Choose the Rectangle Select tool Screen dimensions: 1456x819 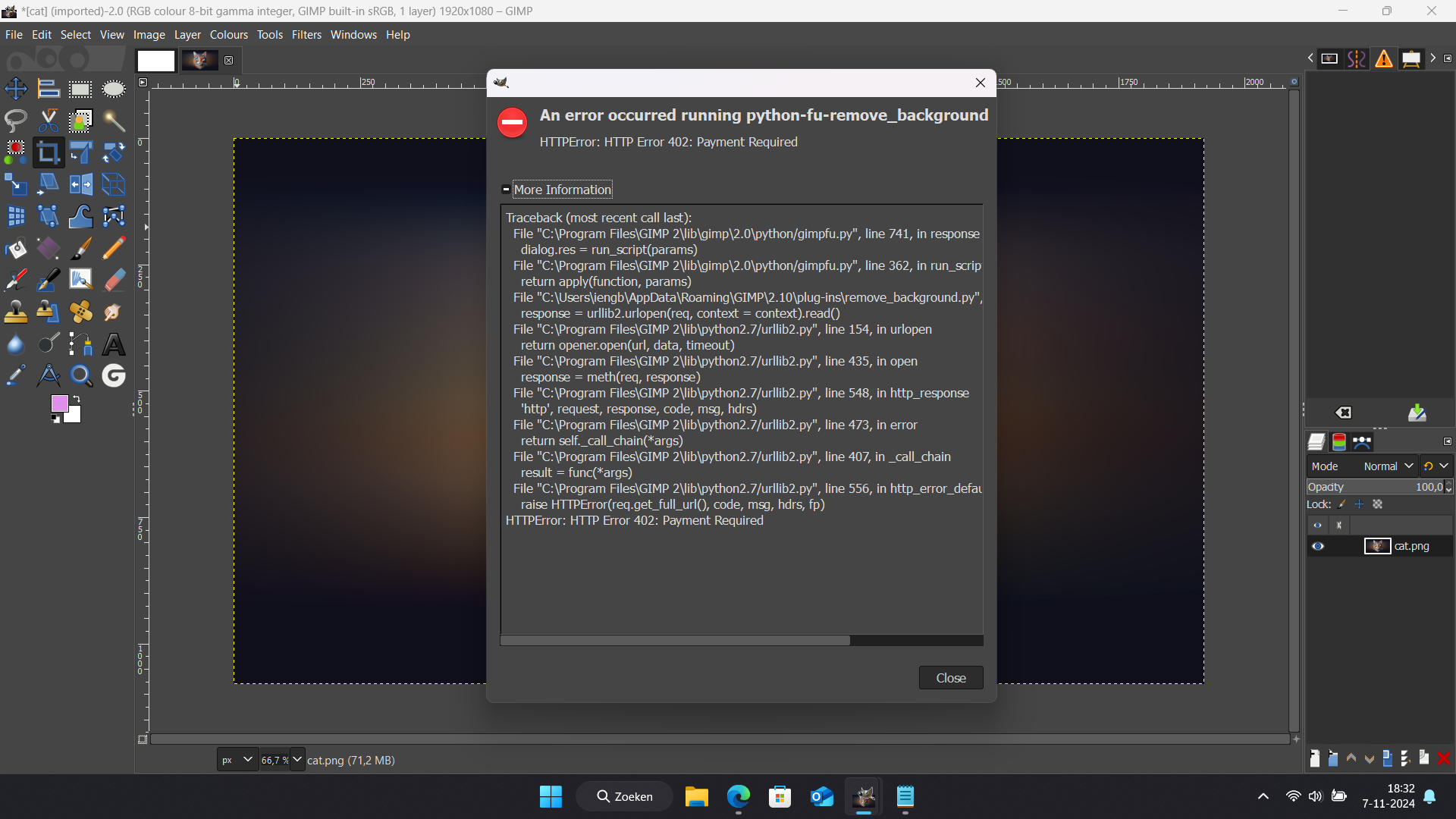click(x=80, y=89)
